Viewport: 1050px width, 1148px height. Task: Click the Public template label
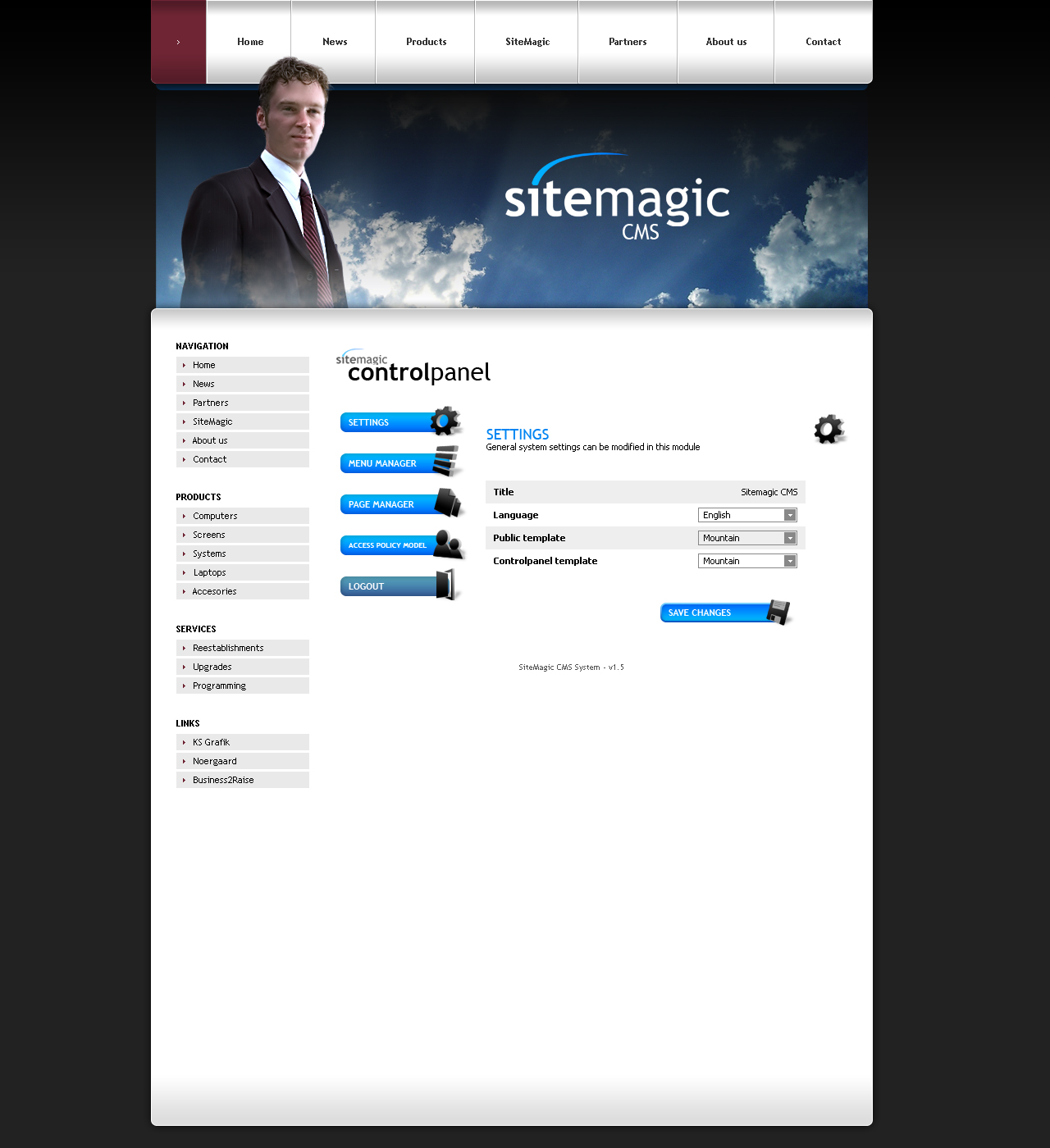[x=529, y=538]
